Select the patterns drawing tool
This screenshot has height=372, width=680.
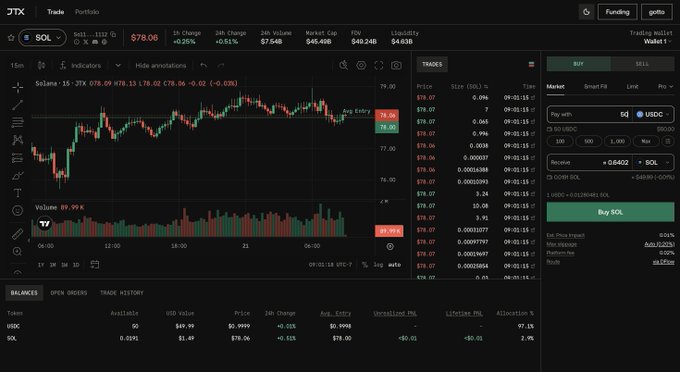(17, 140)
